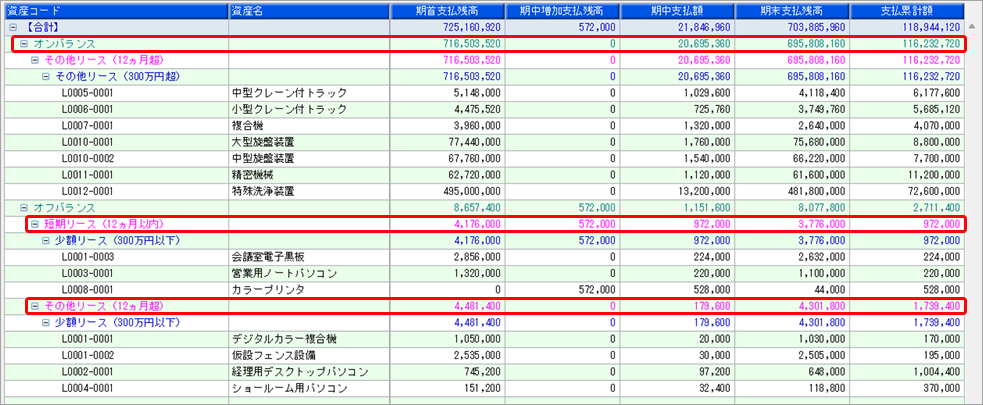Select asset code L0004-0001
Viewport: 983px width, 405px height.
coord(88,388)
